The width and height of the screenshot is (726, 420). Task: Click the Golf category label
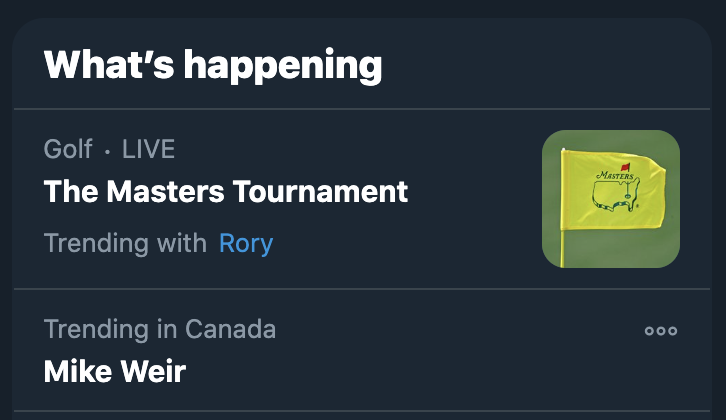coord(68,150)
